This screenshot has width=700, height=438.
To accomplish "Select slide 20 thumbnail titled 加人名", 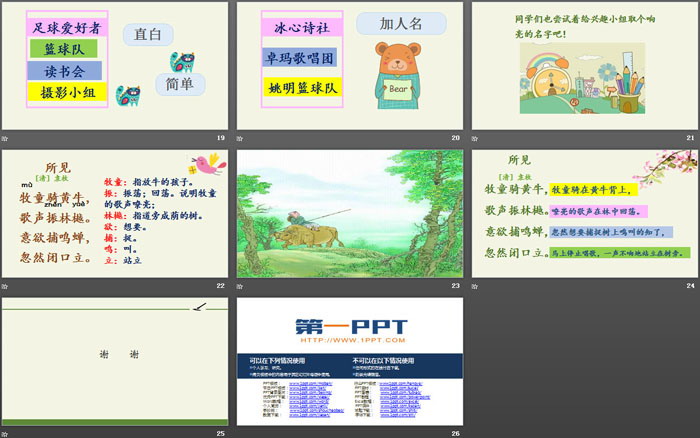I will (349, 65).
